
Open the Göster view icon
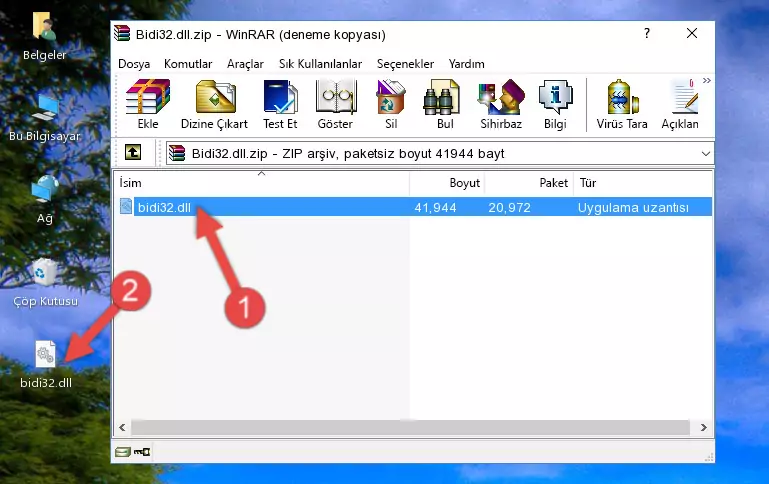pyautogui.click(x=335, y=104)
